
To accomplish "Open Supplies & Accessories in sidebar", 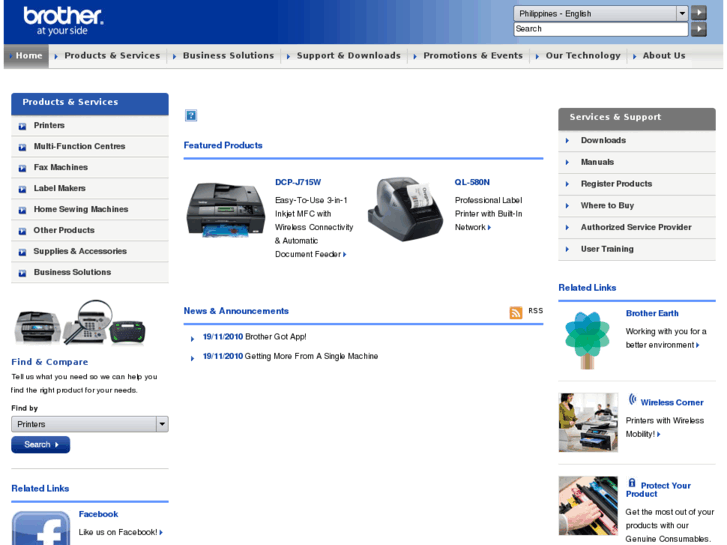I will pos(80,251).
